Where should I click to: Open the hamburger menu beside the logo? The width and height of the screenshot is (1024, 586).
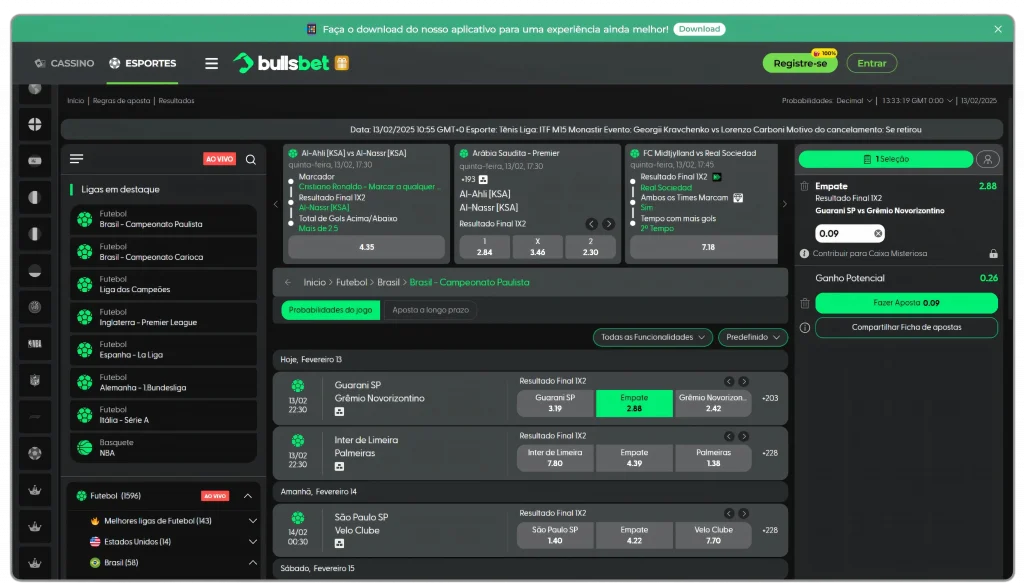coord(211,63)
